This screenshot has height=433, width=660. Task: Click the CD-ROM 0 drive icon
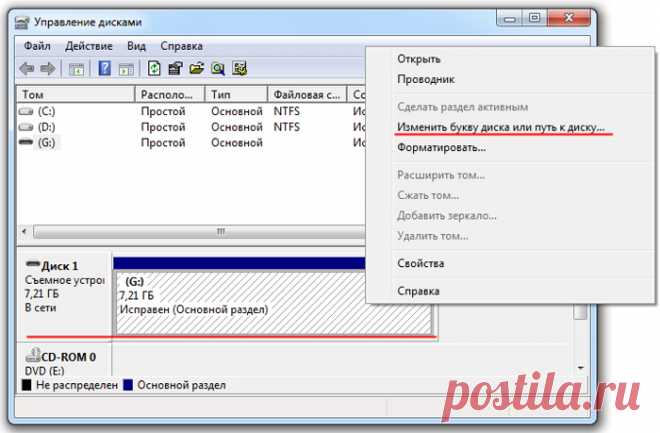click(x=33, y=356)
